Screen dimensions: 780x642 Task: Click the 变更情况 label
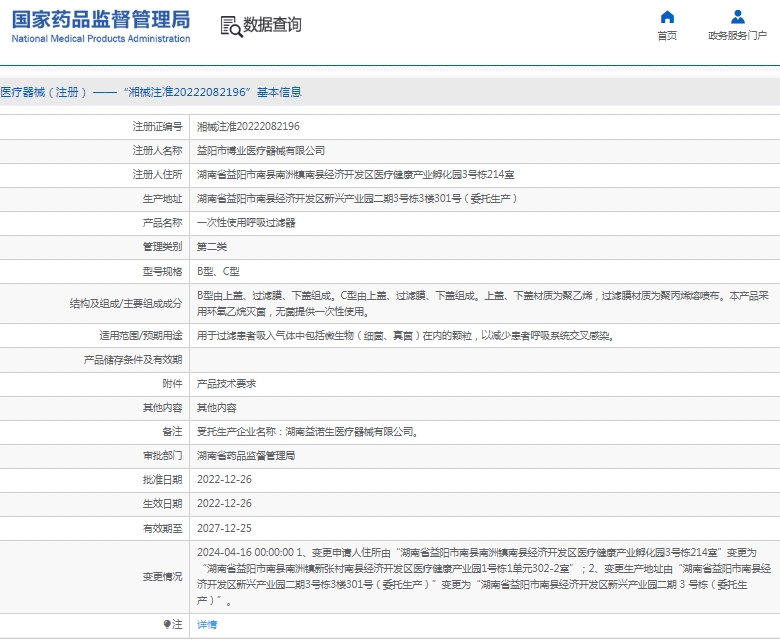tap(163, 577)
